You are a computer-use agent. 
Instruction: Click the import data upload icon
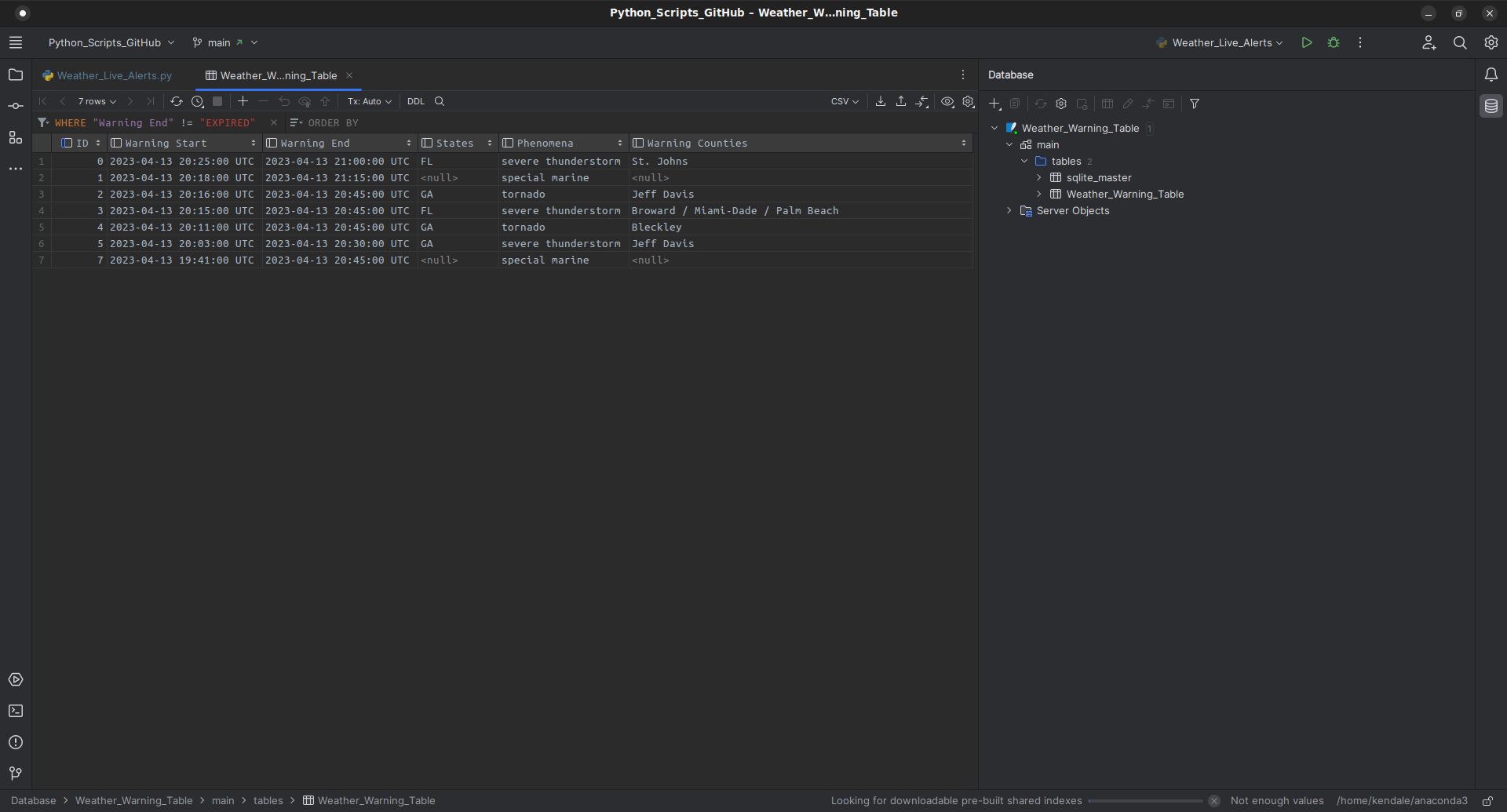901,101
